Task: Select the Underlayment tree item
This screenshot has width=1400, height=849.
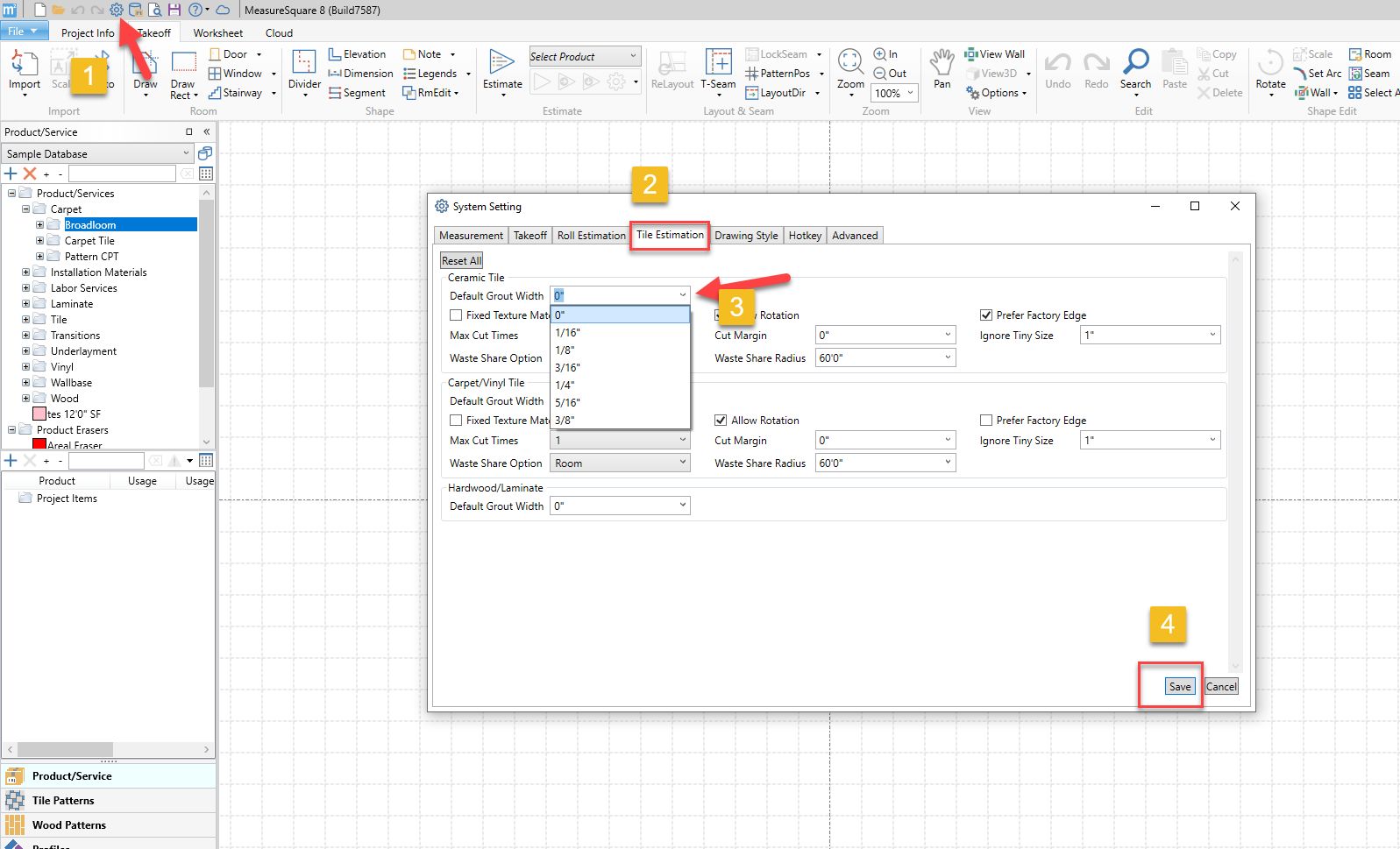Action: click(83, 351)
